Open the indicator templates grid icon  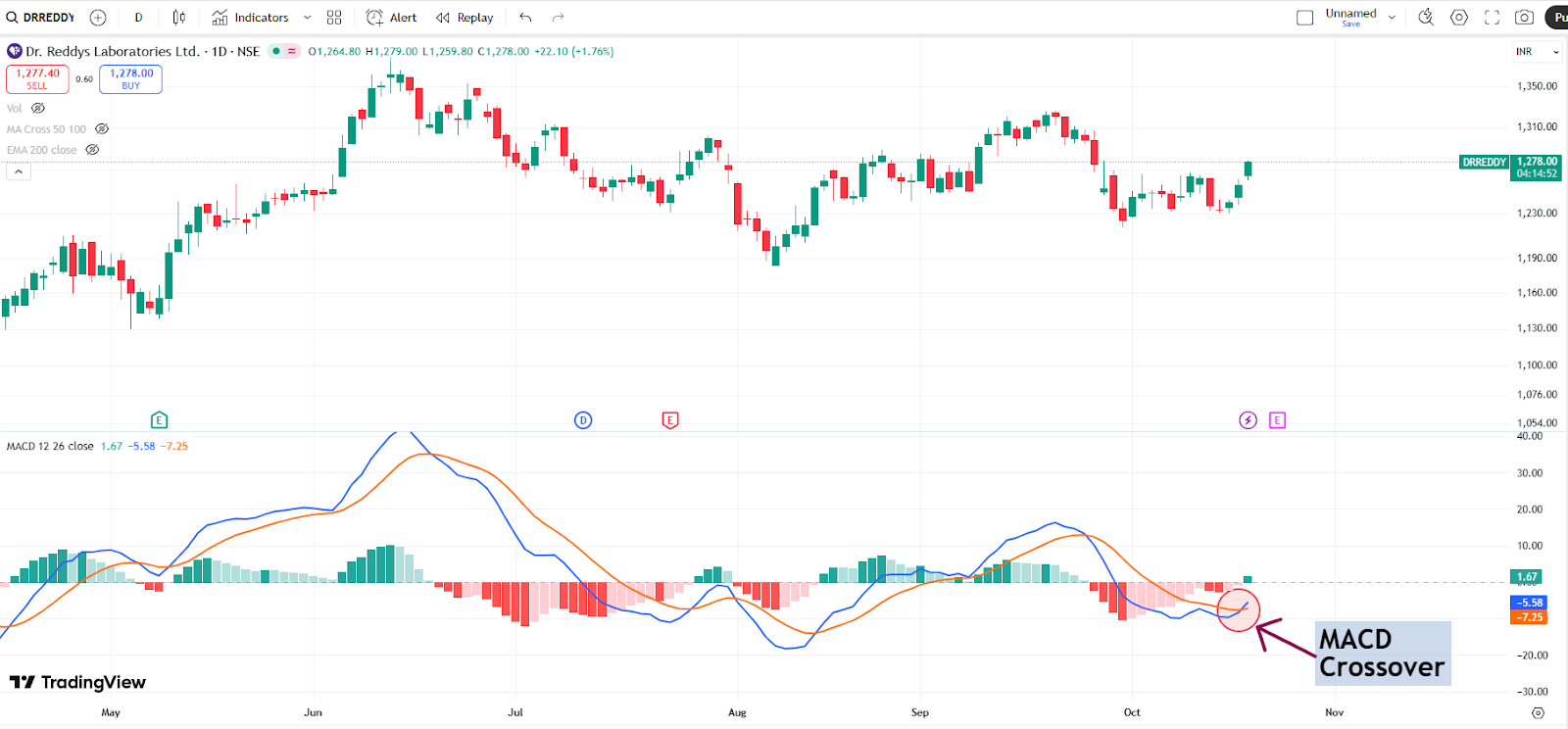pos(334,18)
